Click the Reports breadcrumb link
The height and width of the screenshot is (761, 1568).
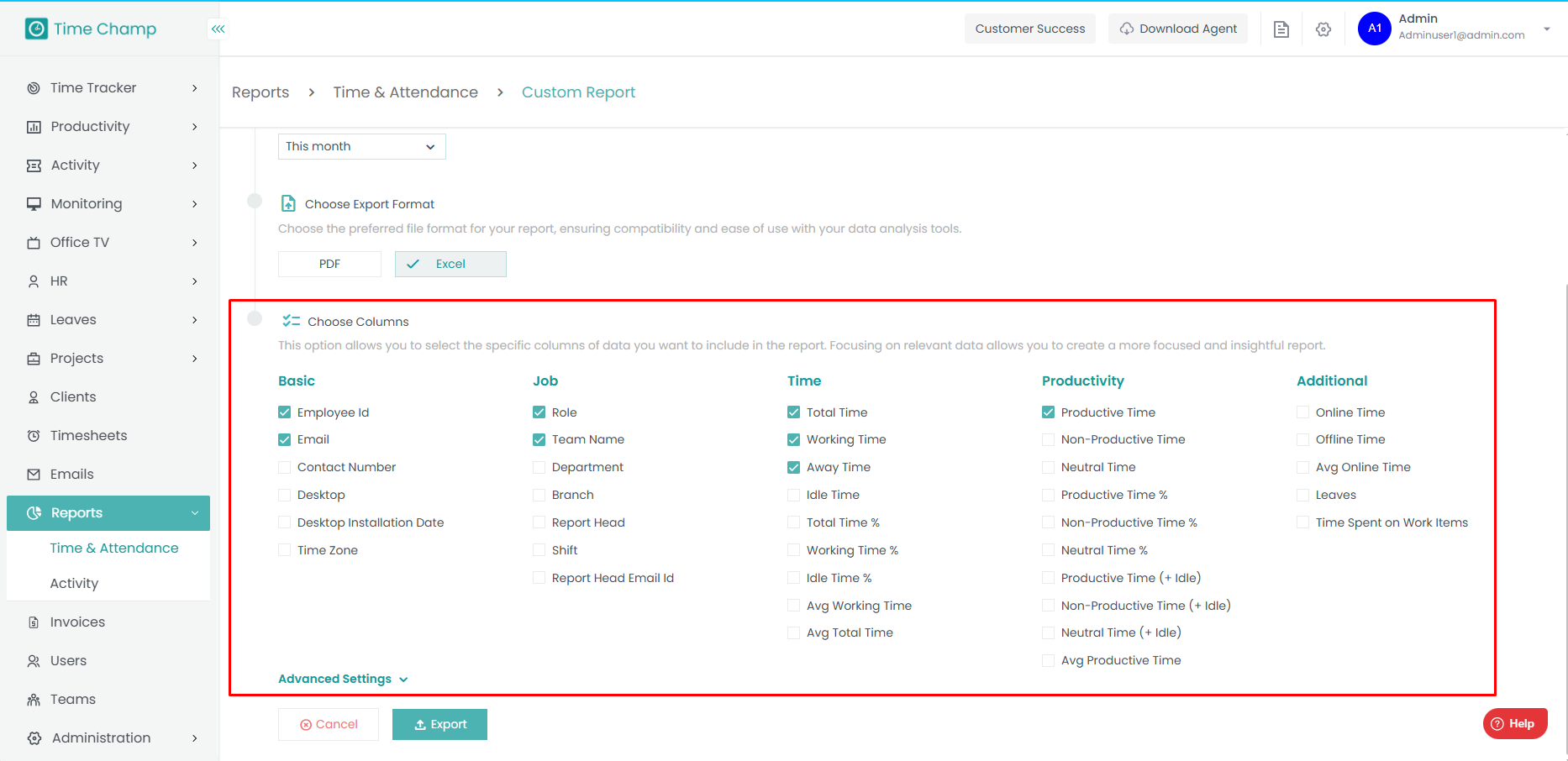coord(260,92)
